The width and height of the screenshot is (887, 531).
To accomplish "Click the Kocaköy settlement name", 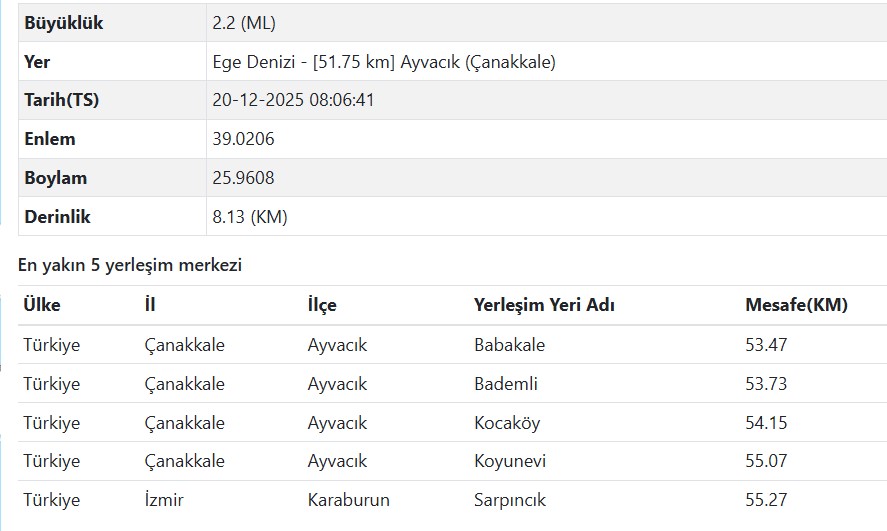I will click(x=507, y=423).
